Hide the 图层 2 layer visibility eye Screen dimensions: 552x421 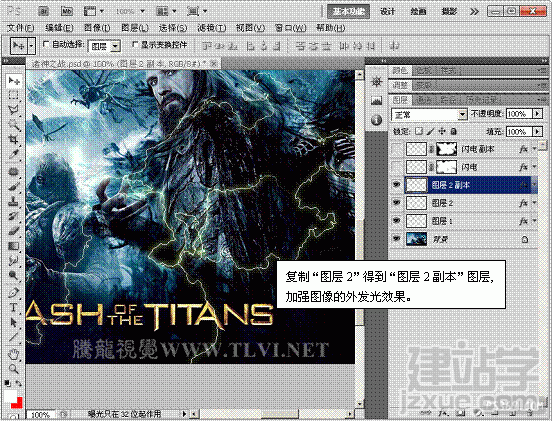tap(396, 203)
